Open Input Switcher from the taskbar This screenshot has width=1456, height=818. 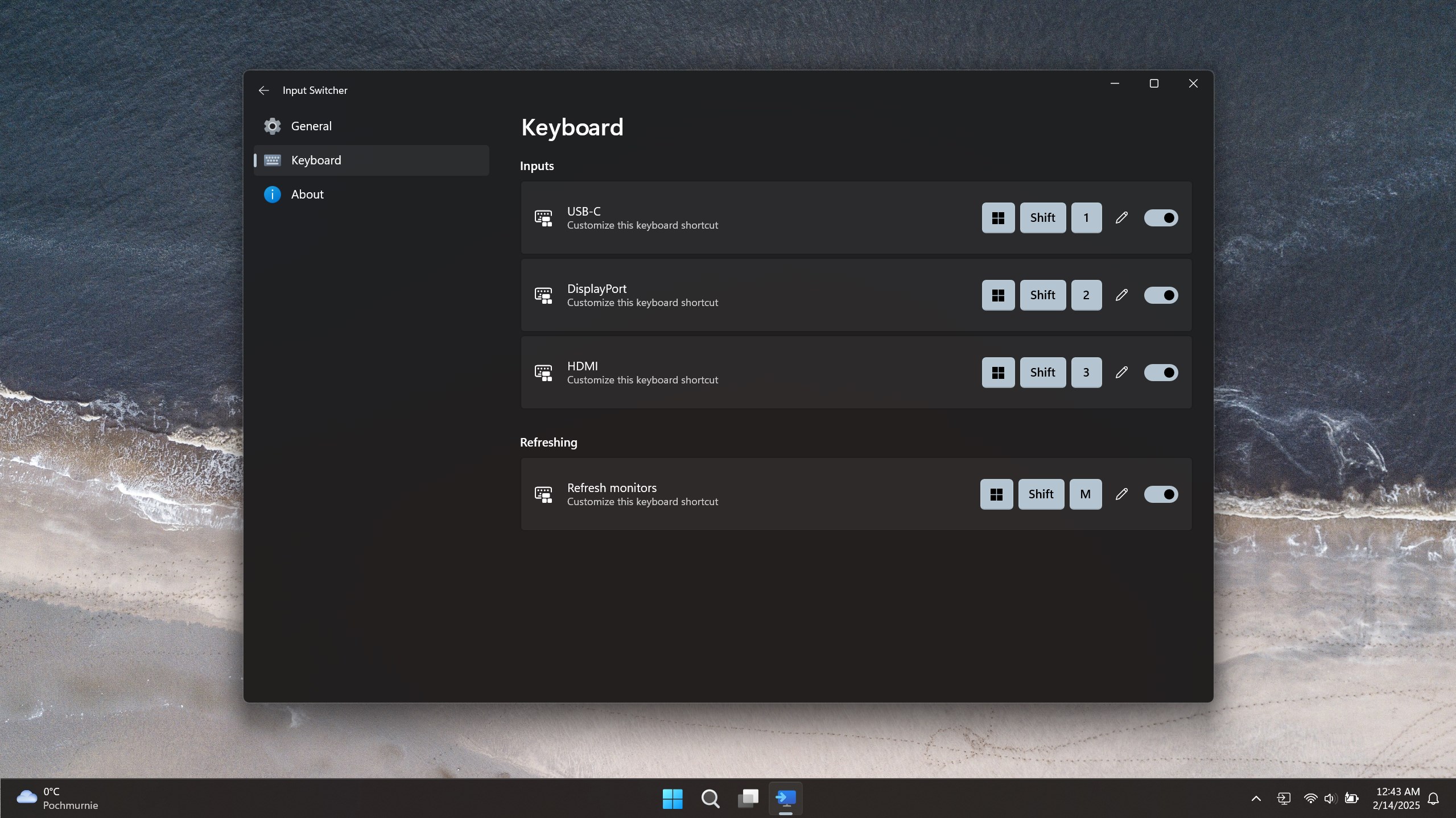(x=785, y=798)
